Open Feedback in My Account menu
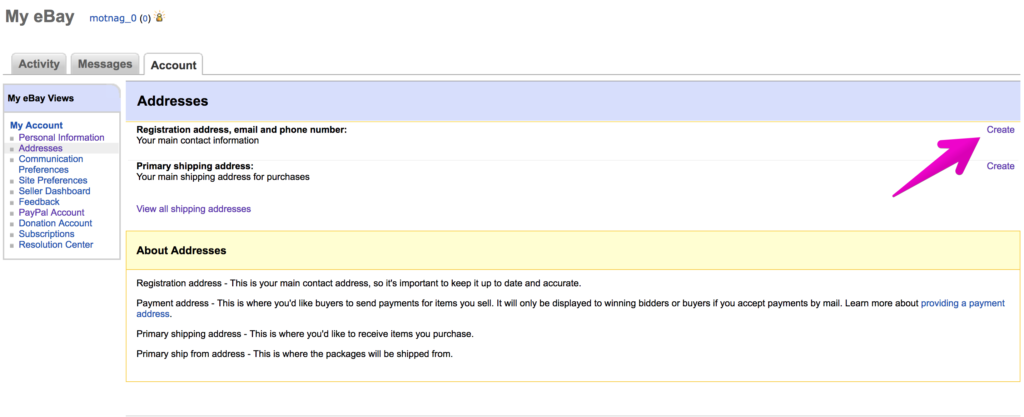 (x=39, y=202)
